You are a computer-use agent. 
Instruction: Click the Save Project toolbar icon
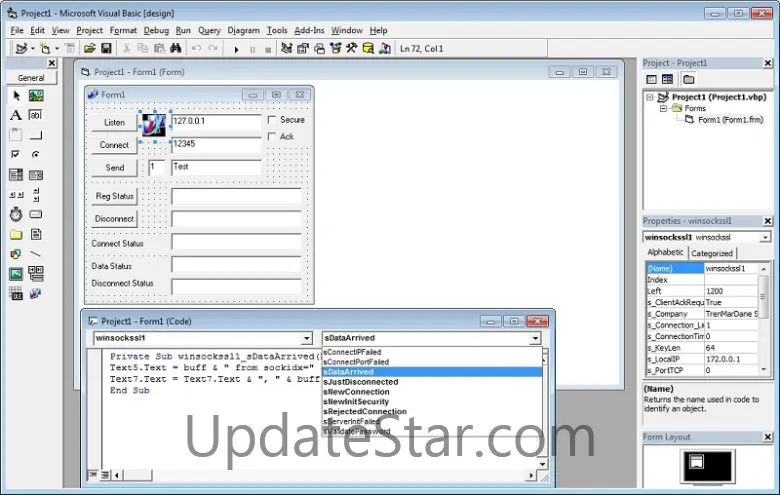pos(106,48)
